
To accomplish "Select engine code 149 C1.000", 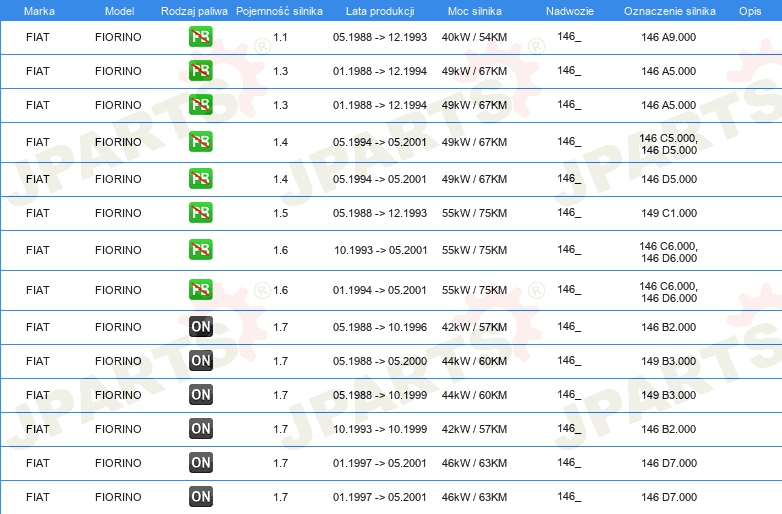I will point(669,213).
